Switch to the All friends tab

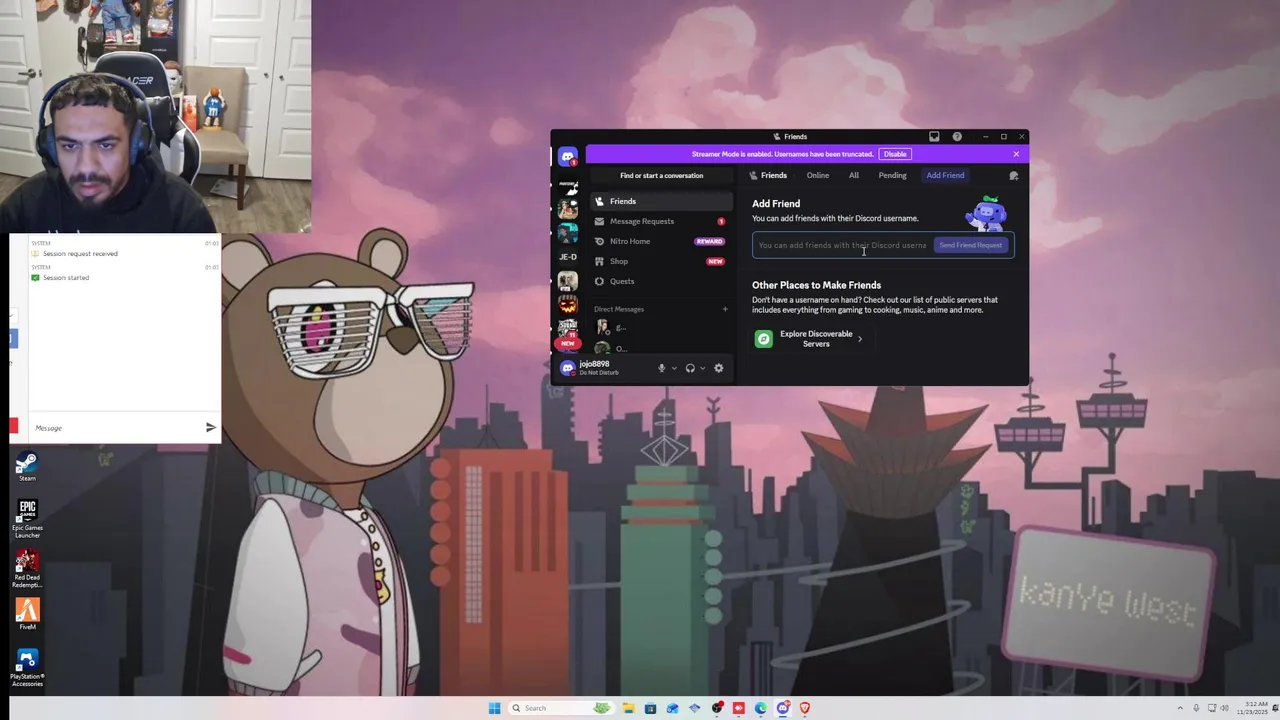point(854,175)
